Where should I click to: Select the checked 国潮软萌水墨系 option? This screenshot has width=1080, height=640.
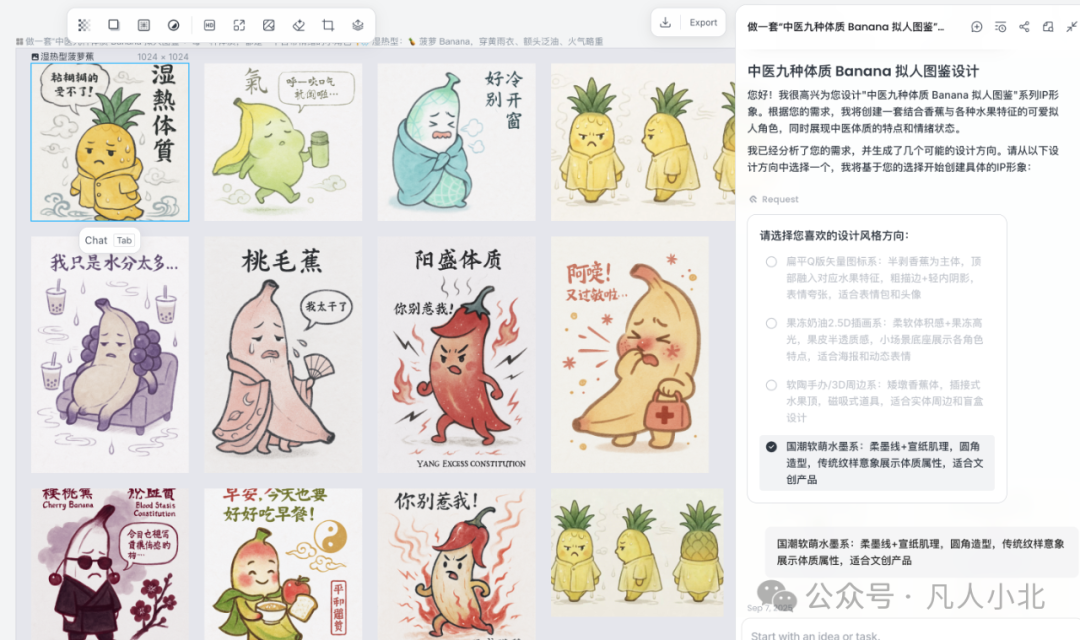877,463
